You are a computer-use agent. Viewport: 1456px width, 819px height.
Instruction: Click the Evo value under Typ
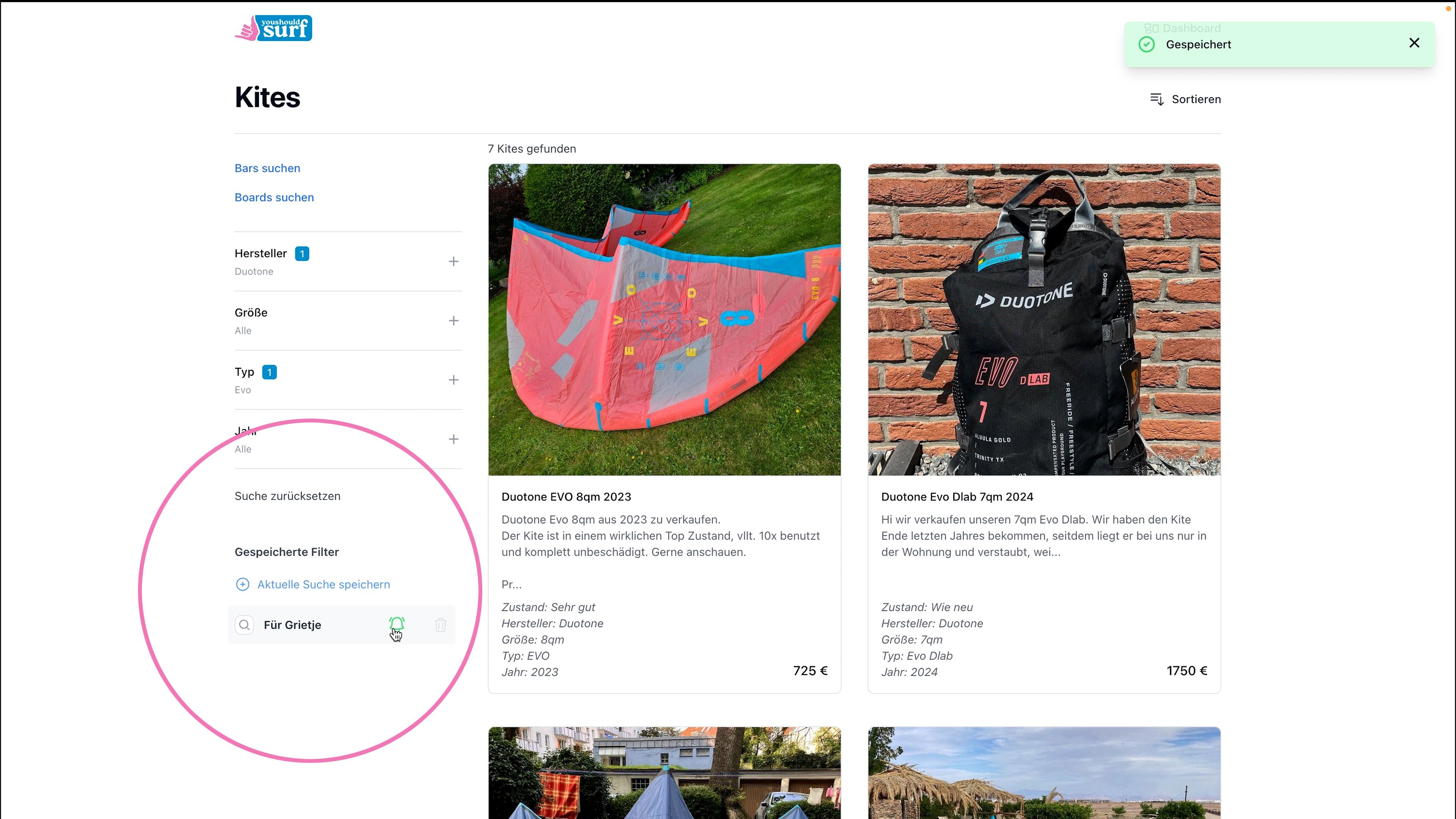tap(243, 390)
